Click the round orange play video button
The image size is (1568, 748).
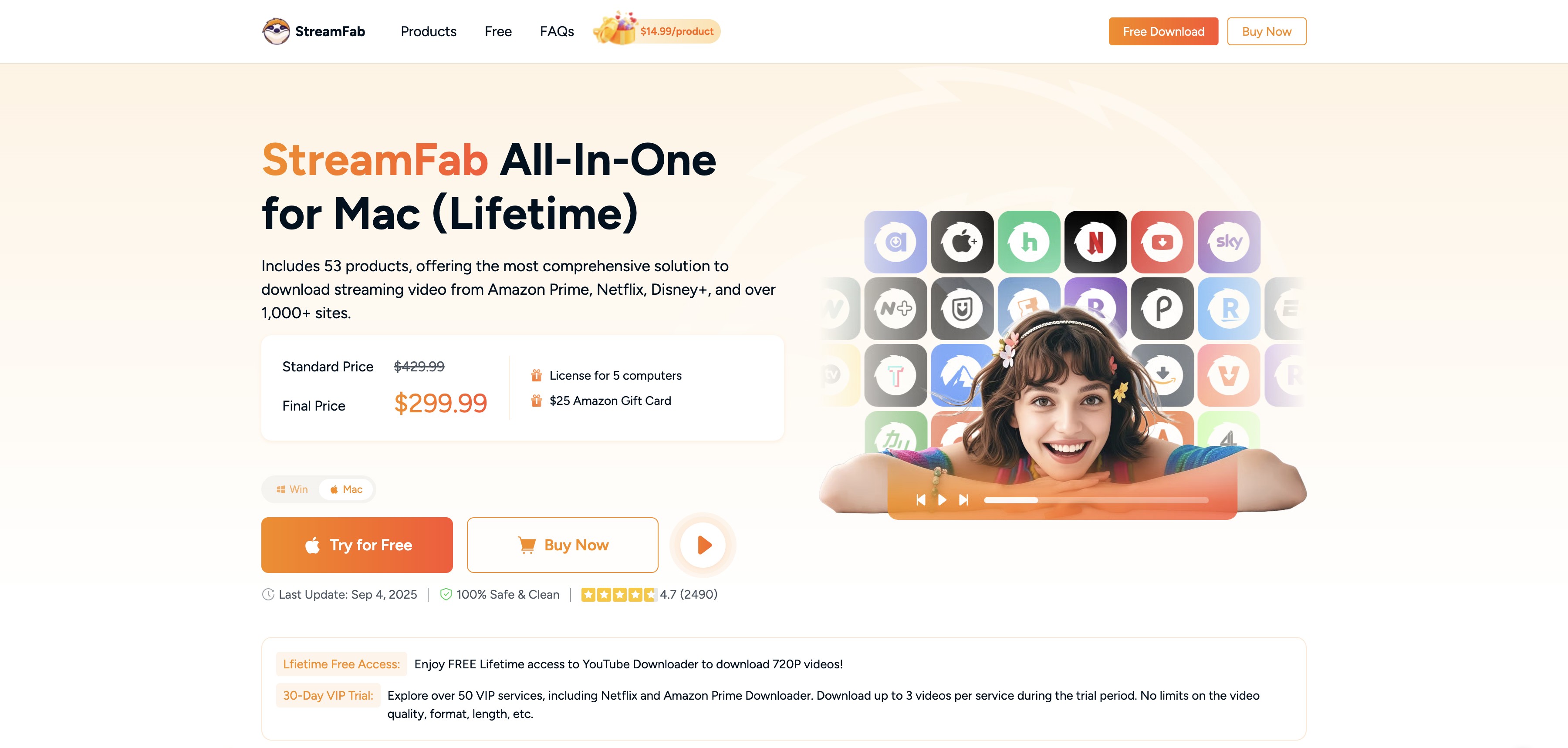703,545
